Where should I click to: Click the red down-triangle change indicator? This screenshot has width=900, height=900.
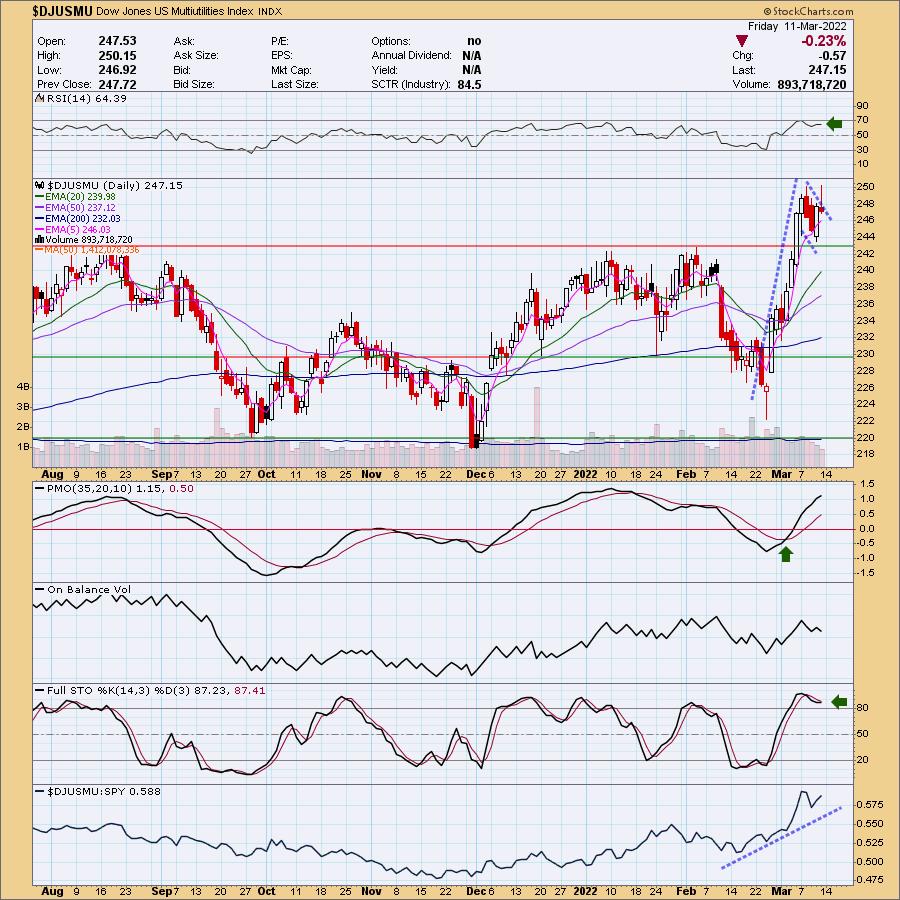click(x=742, y=41)
